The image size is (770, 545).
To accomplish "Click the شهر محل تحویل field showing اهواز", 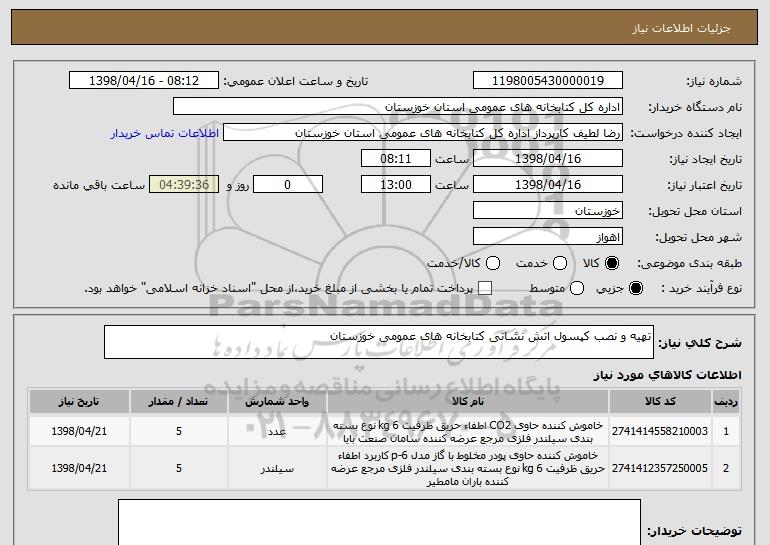I will (x=546, y=237).
